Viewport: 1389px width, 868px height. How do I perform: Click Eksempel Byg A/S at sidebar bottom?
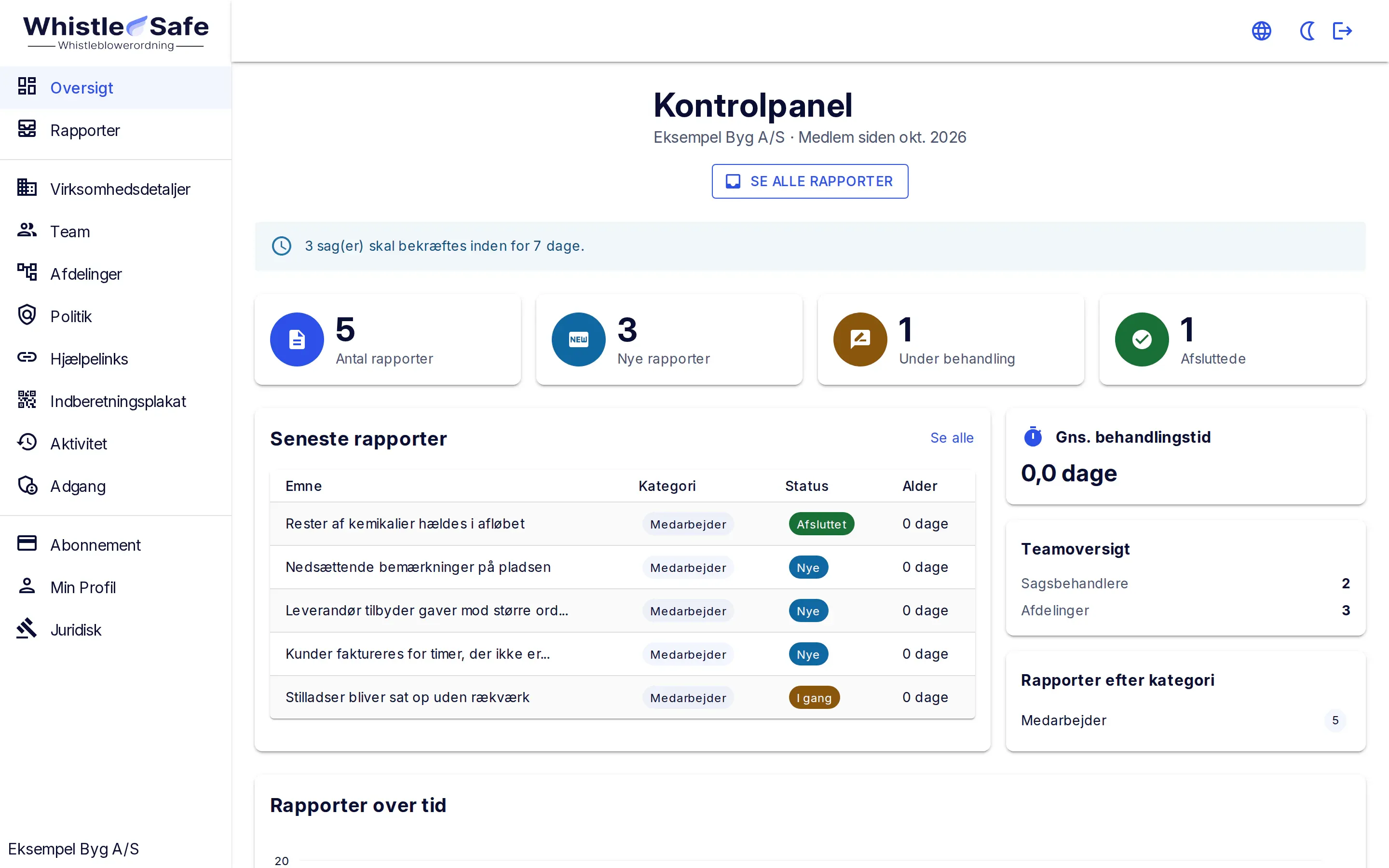(73, 849)
